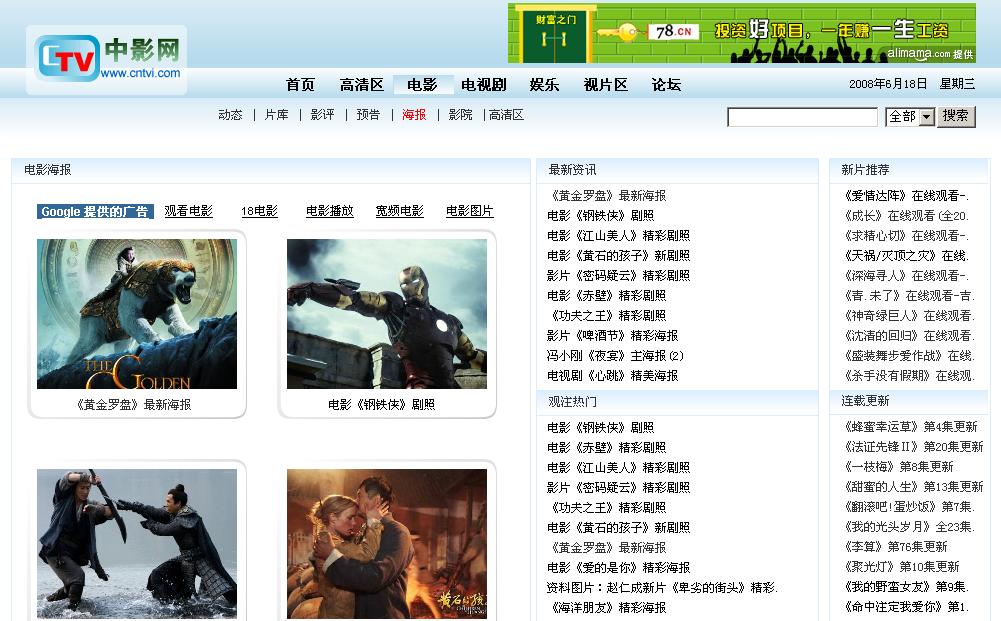Open 电影《钢铁侠》剧照 in 观注热门
This screenshot has height=621, width=1001.
pos(600,428)
